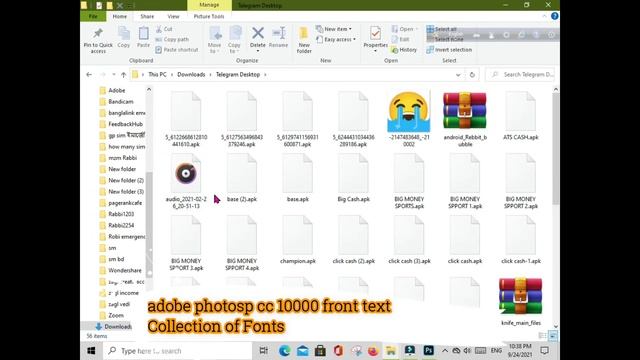The height and width of the screenshot is (360, 640).
Task: Select android_Rabbit_bubble archive file
Action: click(465, 119)
